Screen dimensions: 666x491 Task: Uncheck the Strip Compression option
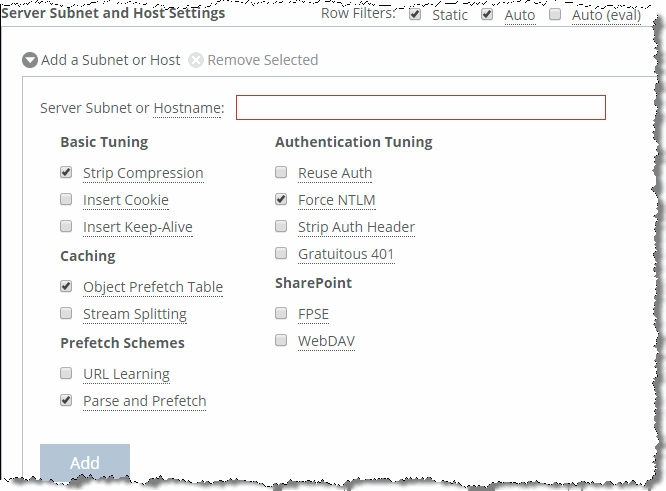click(66, 172)
